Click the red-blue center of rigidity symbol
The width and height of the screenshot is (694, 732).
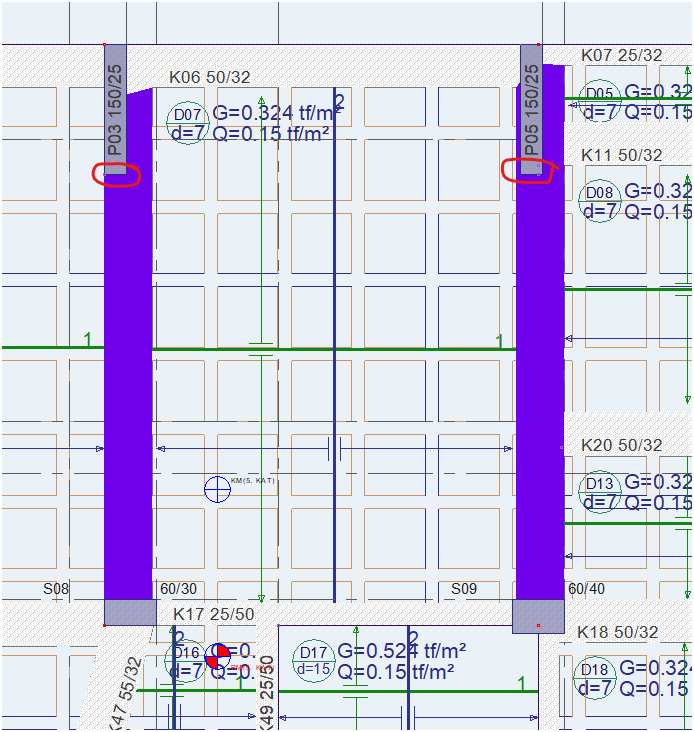click(x=217, y=655)
